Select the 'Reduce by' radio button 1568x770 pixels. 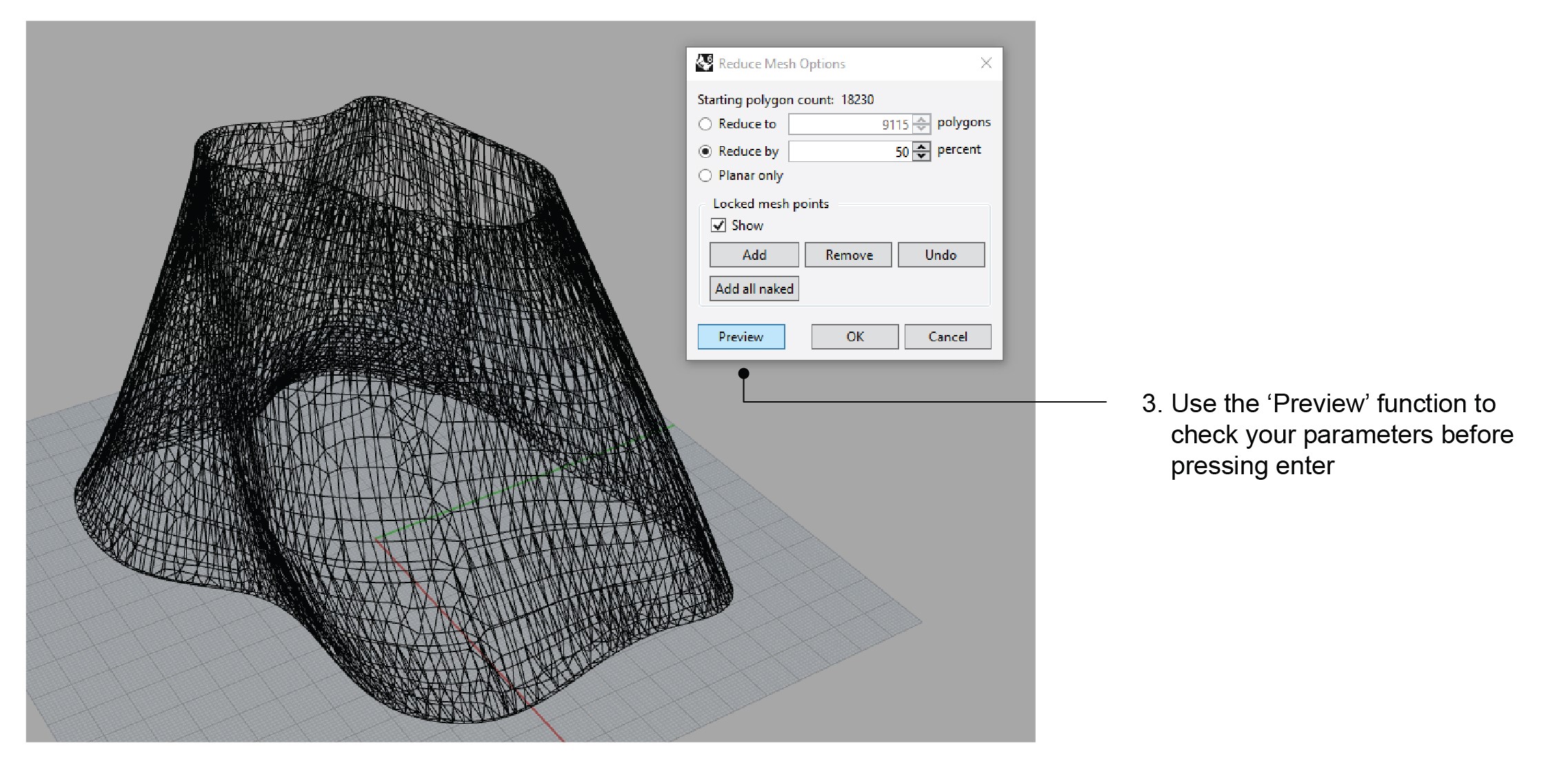tap(705, 151)
